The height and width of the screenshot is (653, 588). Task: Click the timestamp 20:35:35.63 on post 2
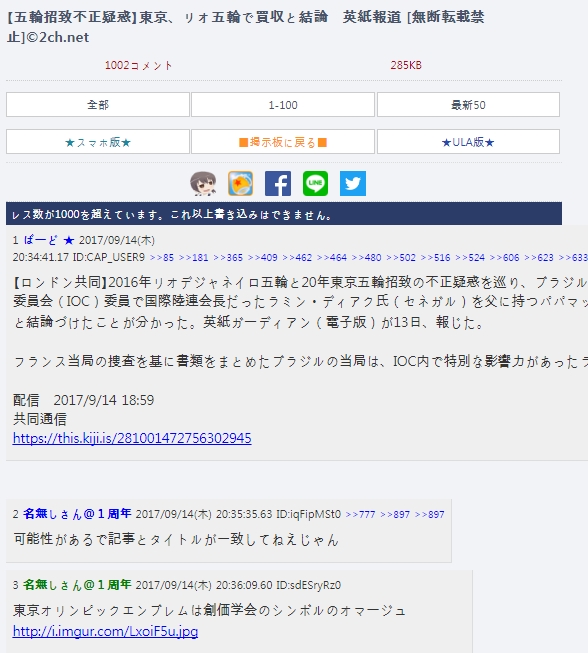click(244, 514)
